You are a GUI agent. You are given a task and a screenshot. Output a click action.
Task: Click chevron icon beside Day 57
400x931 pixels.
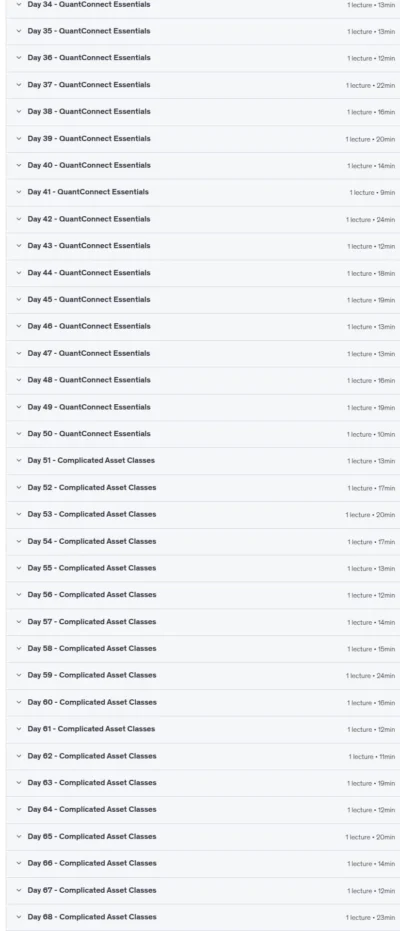19,622
